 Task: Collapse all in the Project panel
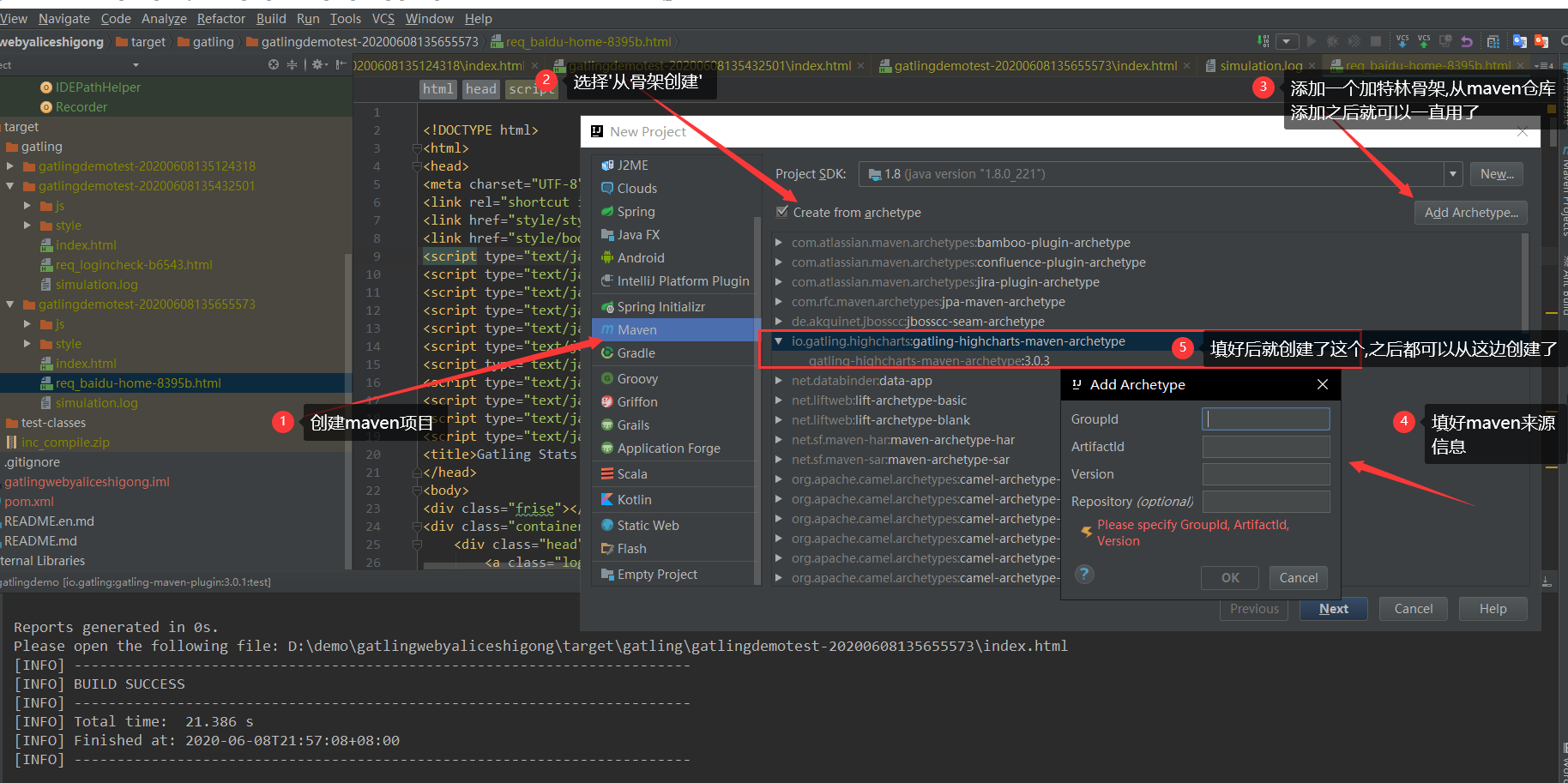coord(292,64)
